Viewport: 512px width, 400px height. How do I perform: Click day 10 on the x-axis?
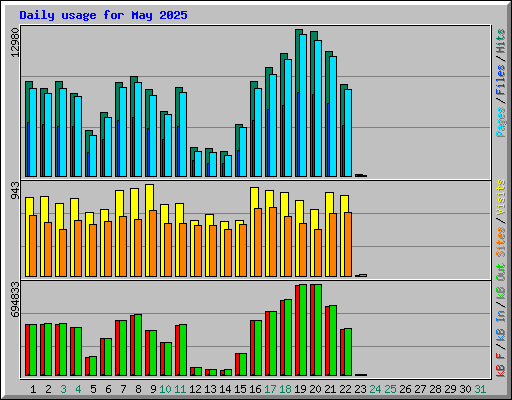tap(165, 389)
